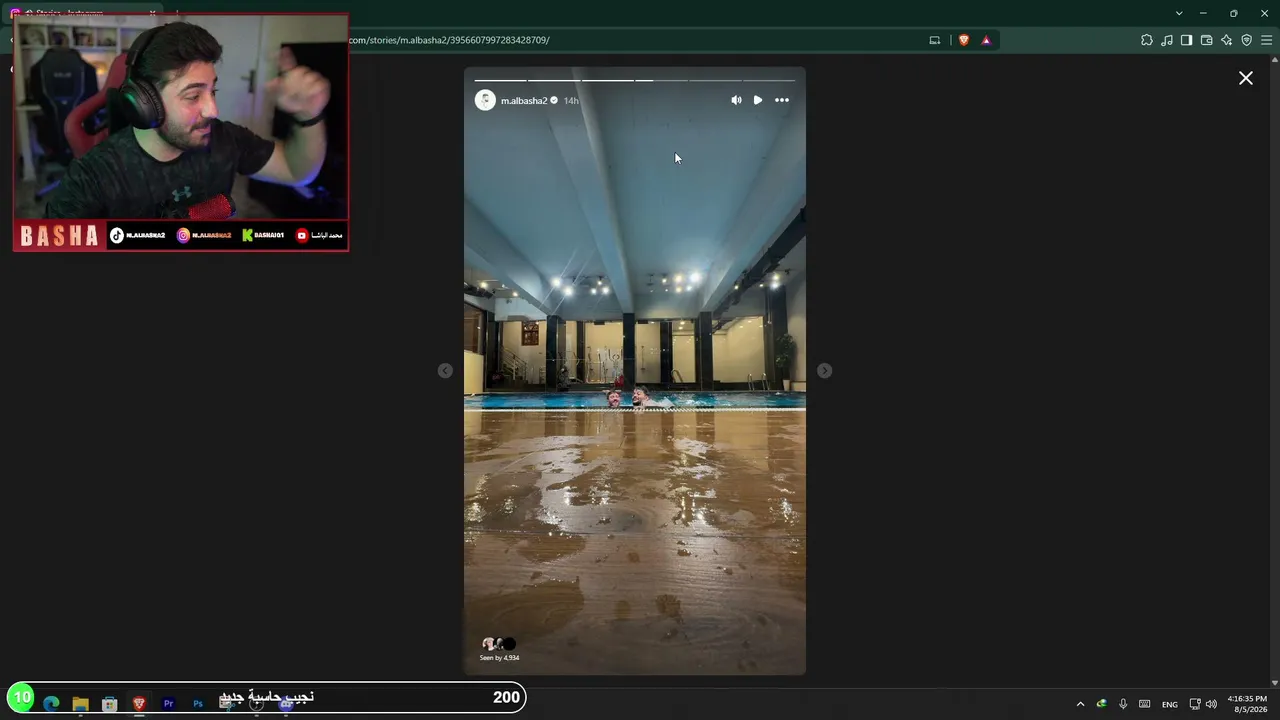
Task: Open the media control music note icon
Action: [x=1167, y=40]
